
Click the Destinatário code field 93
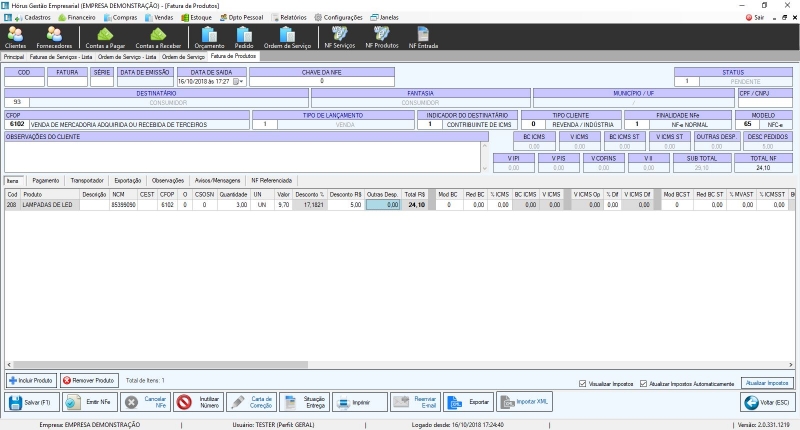pyautogui.click(x=17, y=103)
